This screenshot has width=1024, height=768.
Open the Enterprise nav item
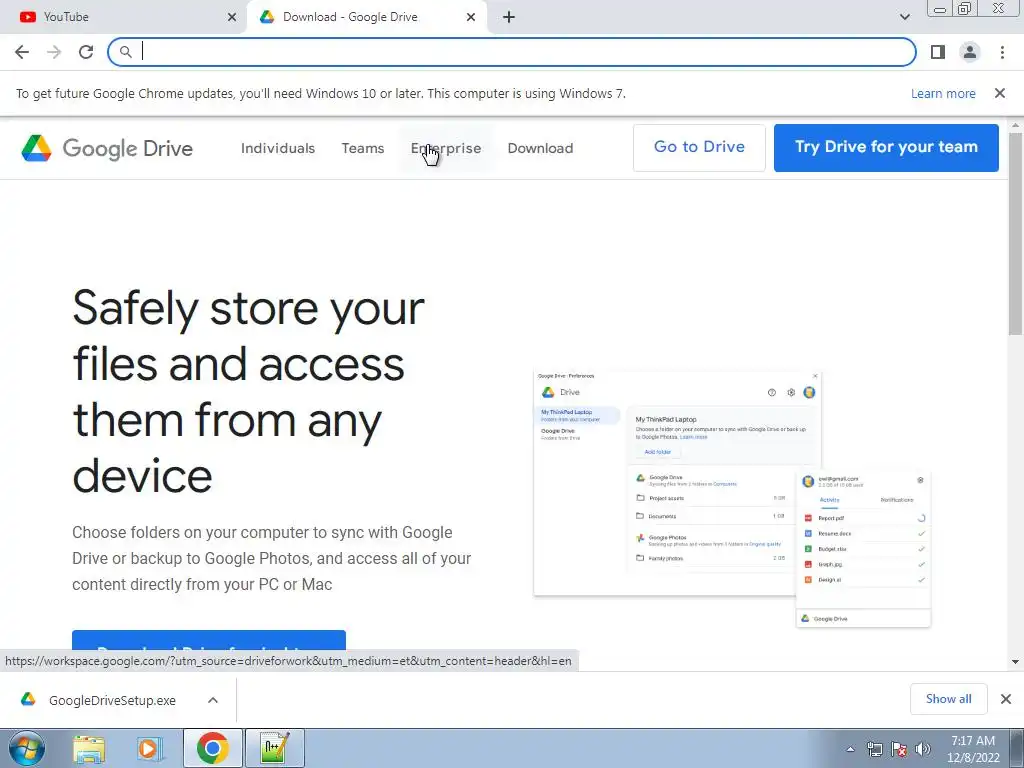point(446,148)
